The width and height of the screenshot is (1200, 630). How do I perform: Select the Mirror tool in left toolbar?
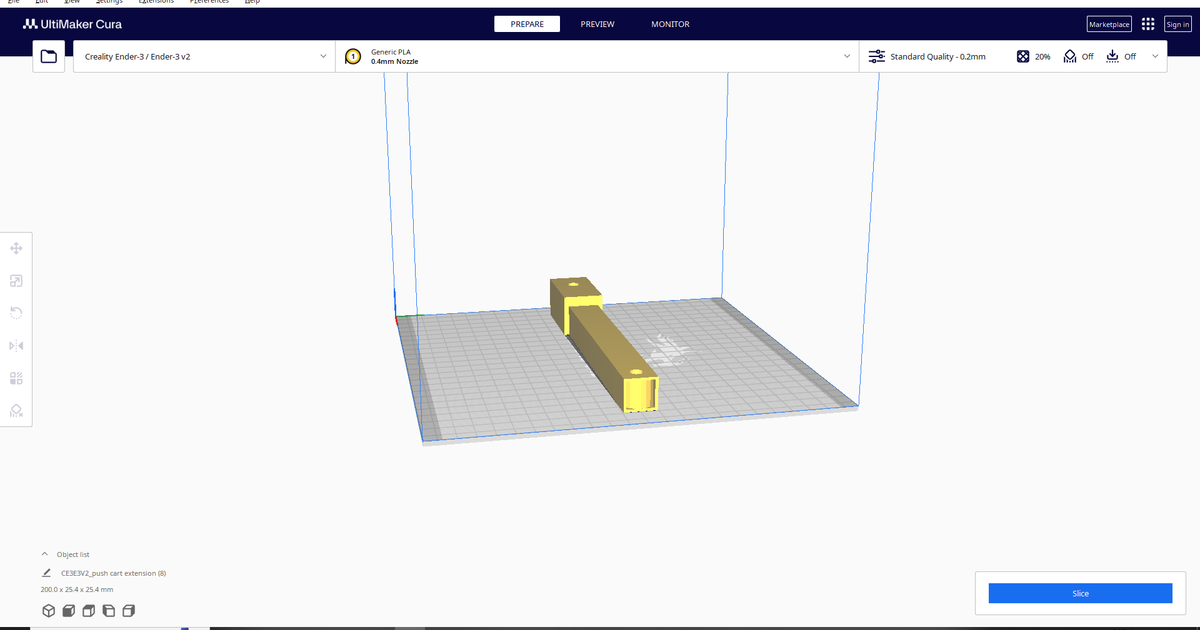[x=16, y=346]
